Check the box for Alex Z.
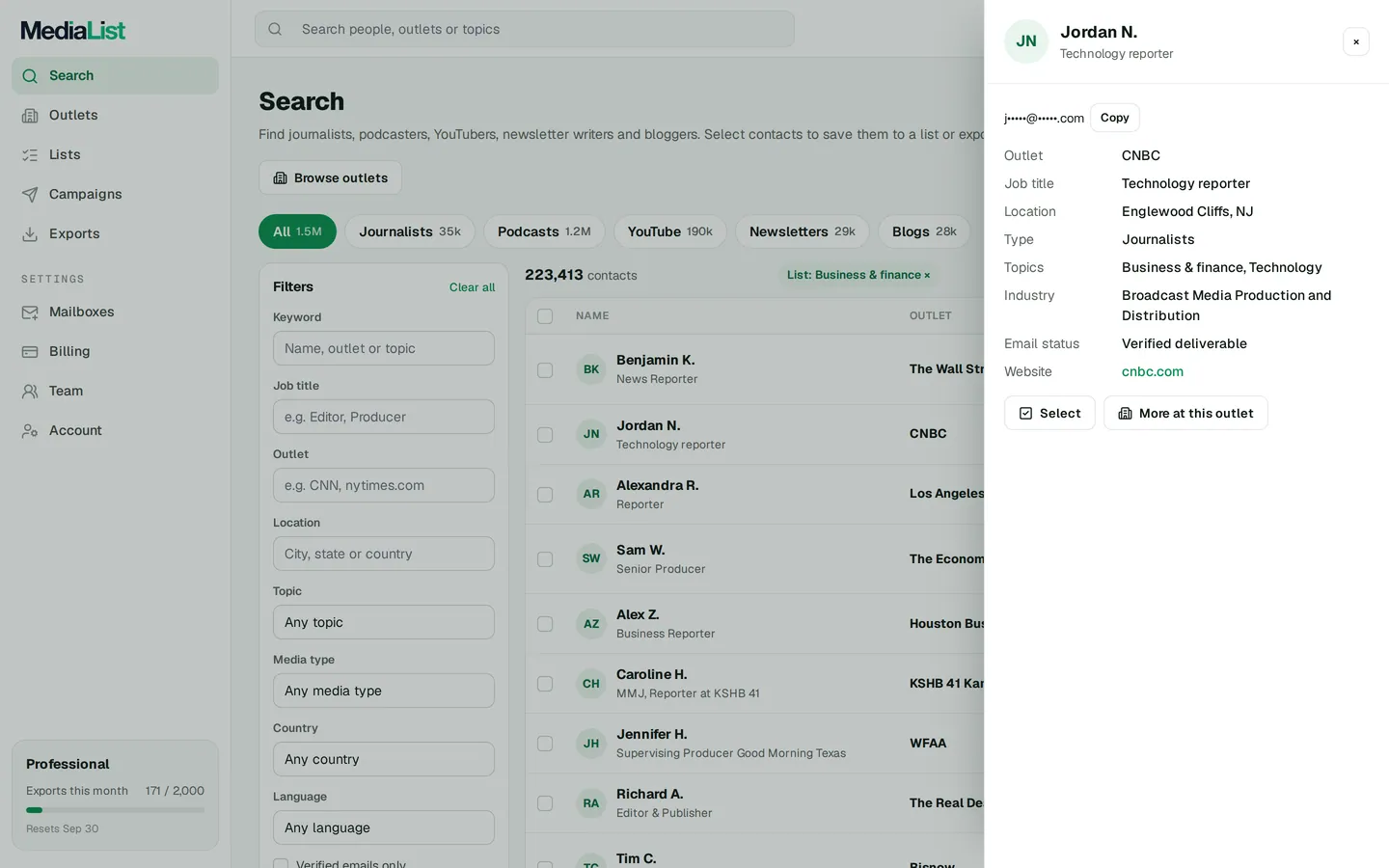 (545, 624)
